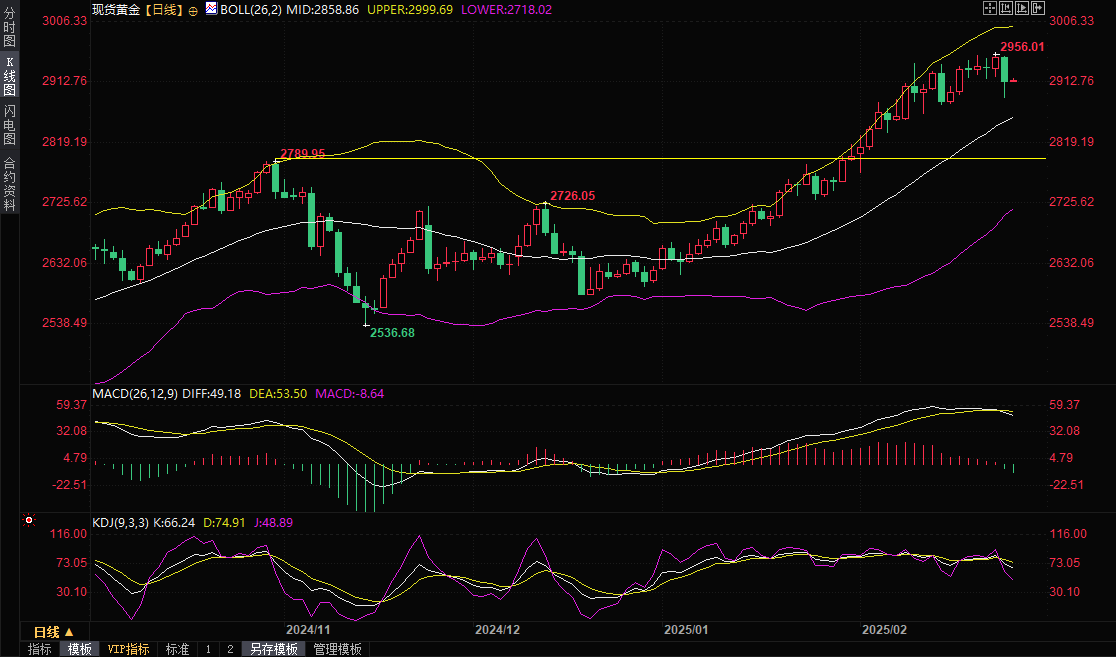Click the DIFF:49.18 value
The height and width of the screenshot is (657, 1116).
(x=211, y=394)
